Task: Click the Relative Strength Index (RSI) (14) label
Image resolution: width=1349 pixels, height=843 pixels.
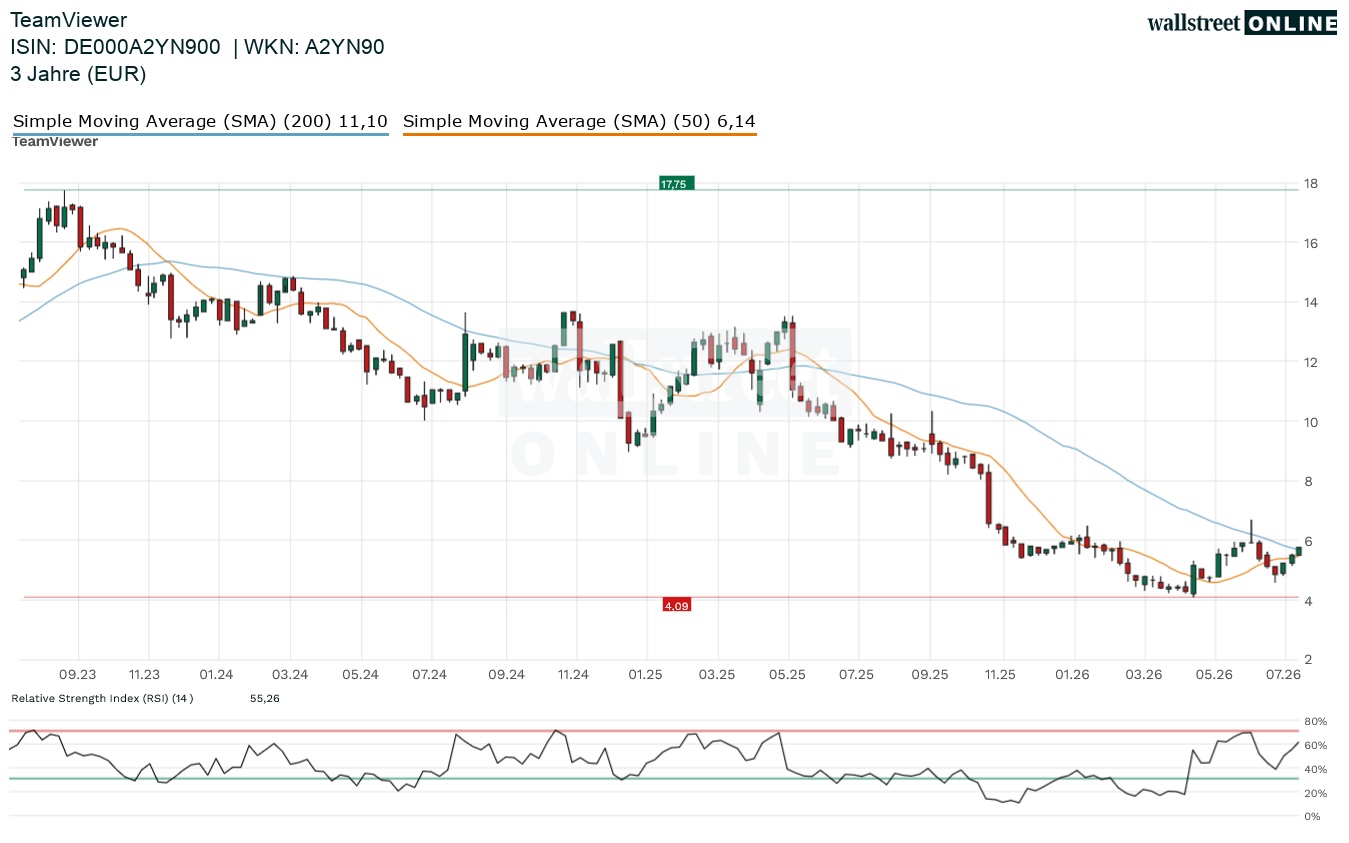Action: (x=102, y=698)
